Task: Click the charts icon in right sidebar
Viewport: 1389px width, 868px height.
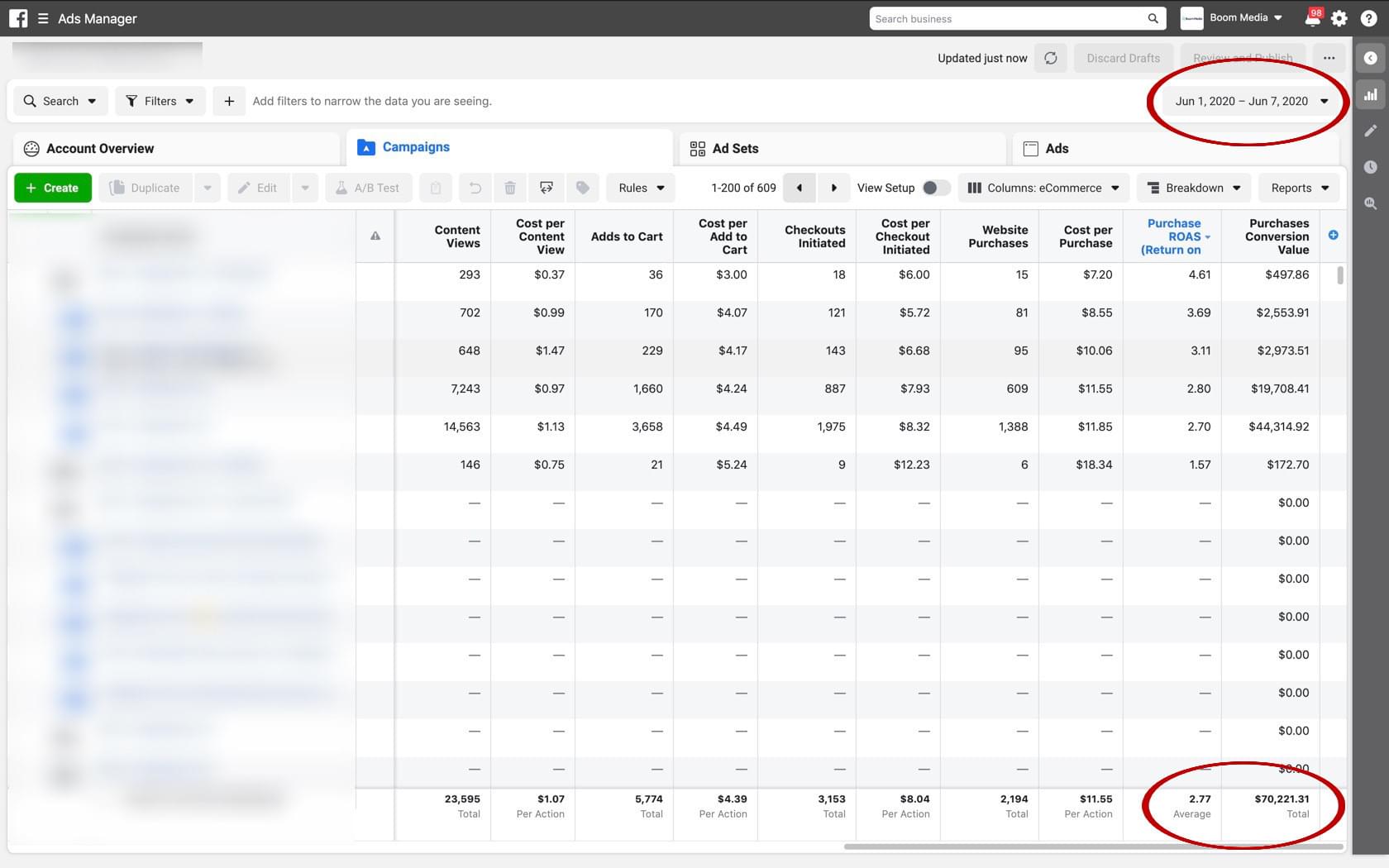Action: tap(1370, 94)
